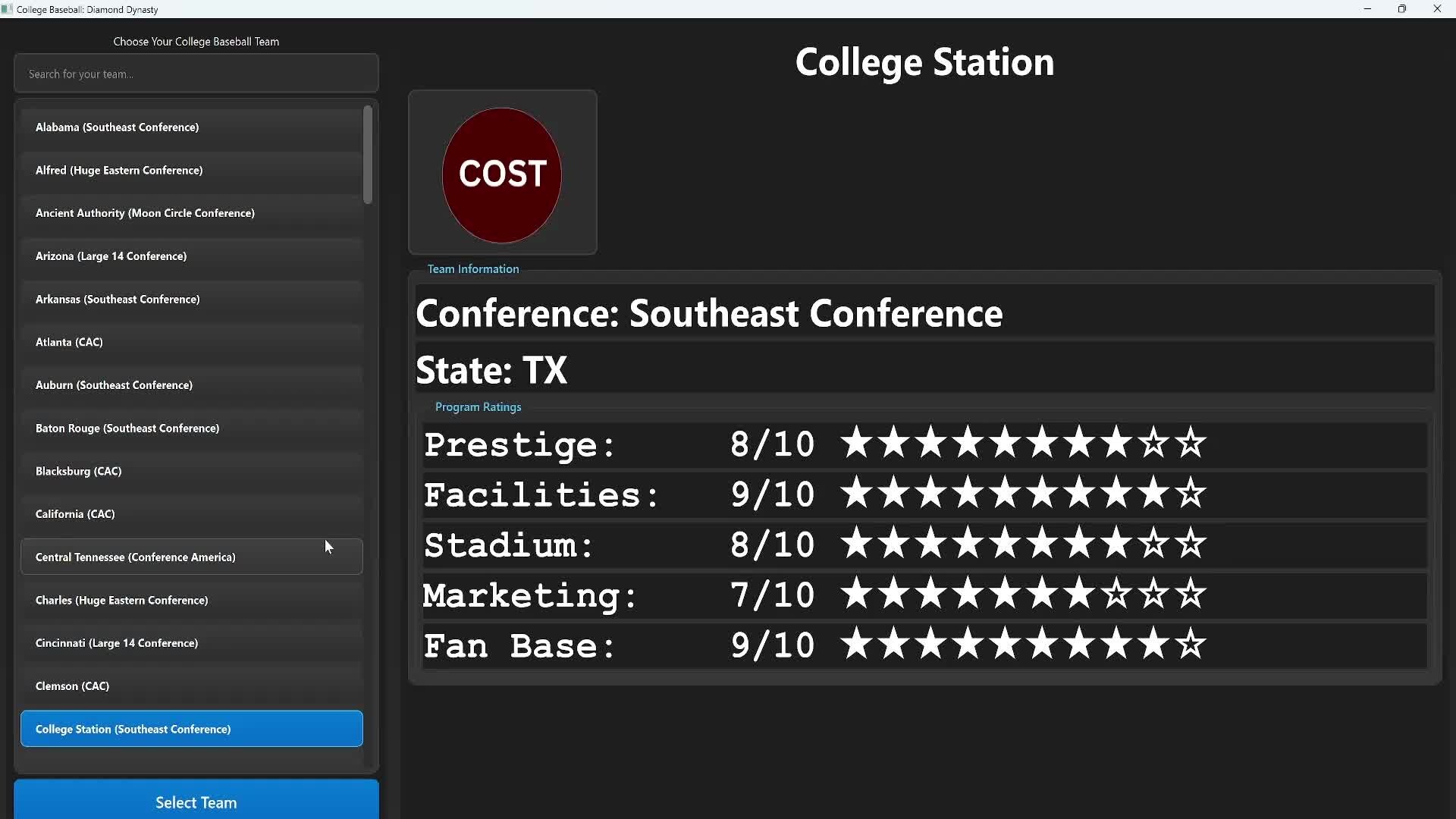Image resolution: width=1456 pixels, height=819 pixels.
Task: Select Baton Rouge (Southeast Conference)
Action: click(x=191, y=428)
